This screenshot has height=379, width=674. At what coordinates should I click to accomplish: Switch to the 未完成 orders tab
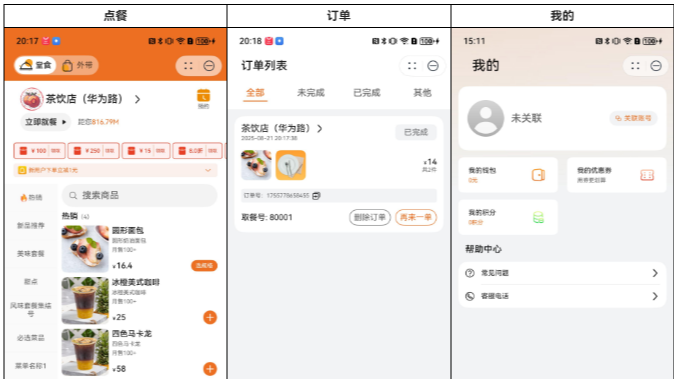(311, 93)
